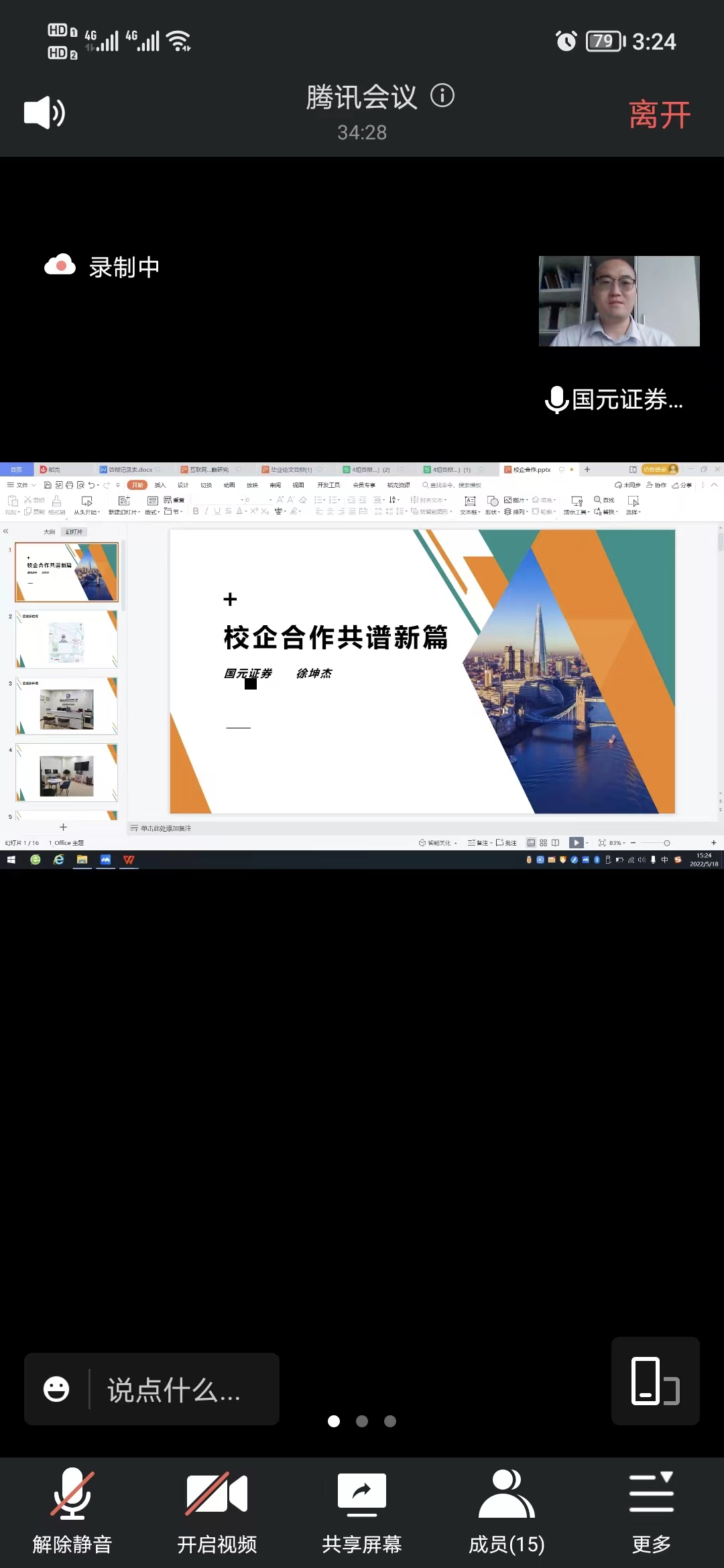Image resolution: width=724 pixels, height=1568 pixels.
Task: Open the 开始 ribbon tab
Action: click(x=137, y=484)
